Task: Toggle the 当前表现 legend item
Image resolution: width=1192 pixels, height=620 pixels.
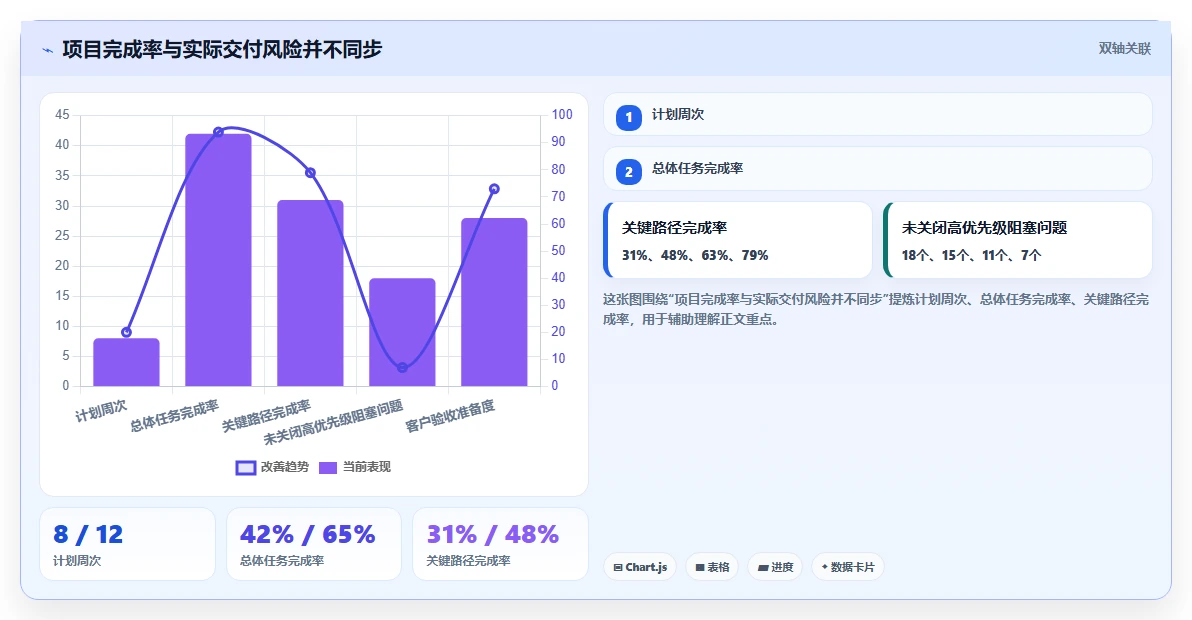Action: (x=354, y=467)
